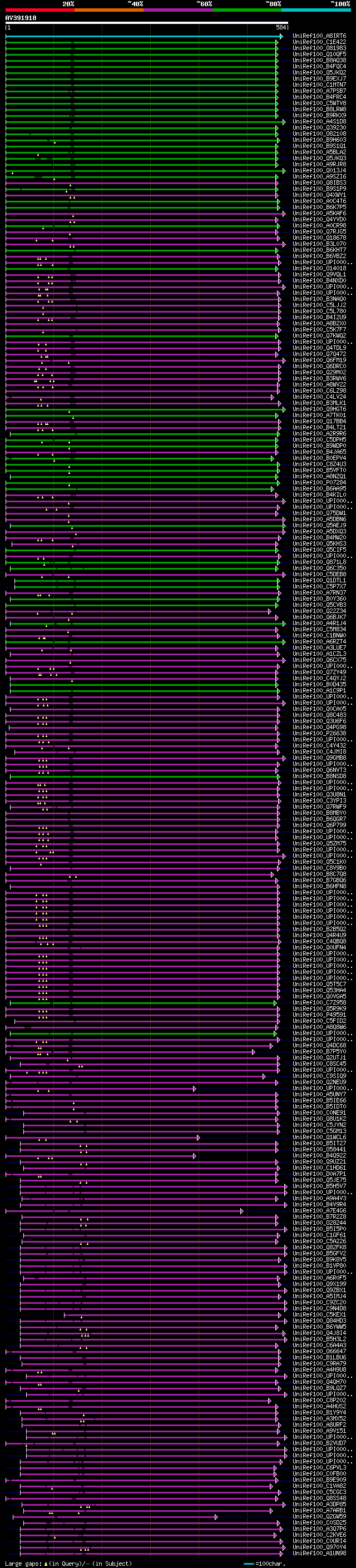The image size is (356, 1568).
Task: Open hit UniRef100_A8IRT6
Action: (319, 36)
